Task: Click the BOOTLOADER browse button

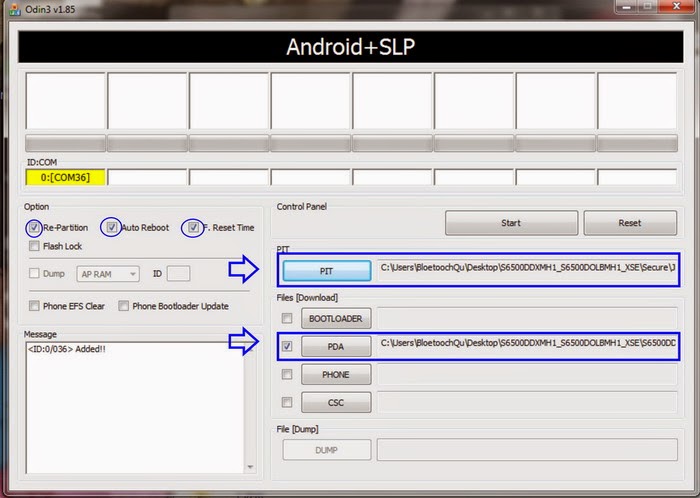Action: coord(336,319)
